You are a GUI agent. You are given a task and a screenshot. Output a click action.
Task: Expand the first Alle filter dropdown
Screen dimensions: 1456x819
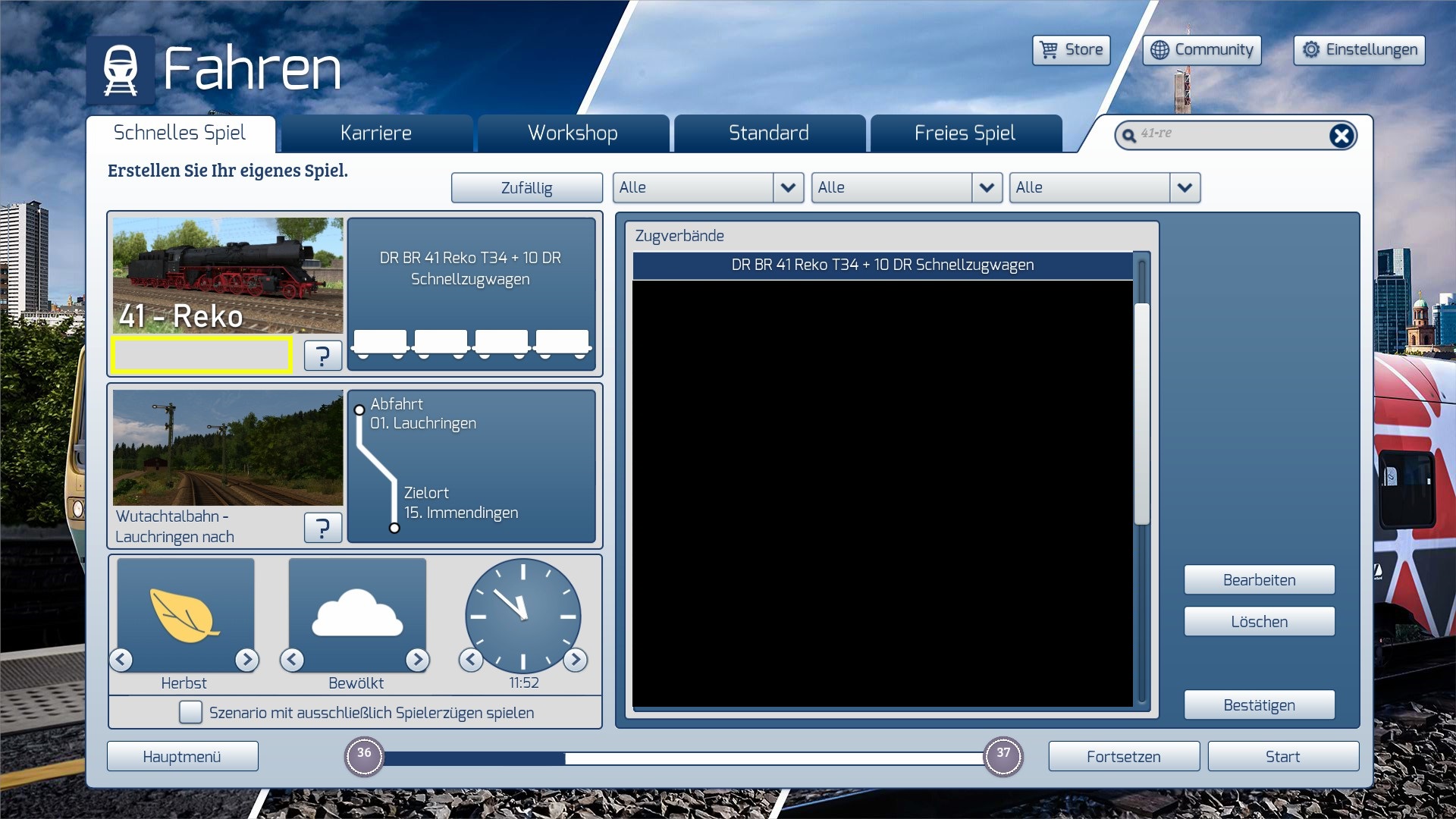pyautogui.click(x=788, y=187)
